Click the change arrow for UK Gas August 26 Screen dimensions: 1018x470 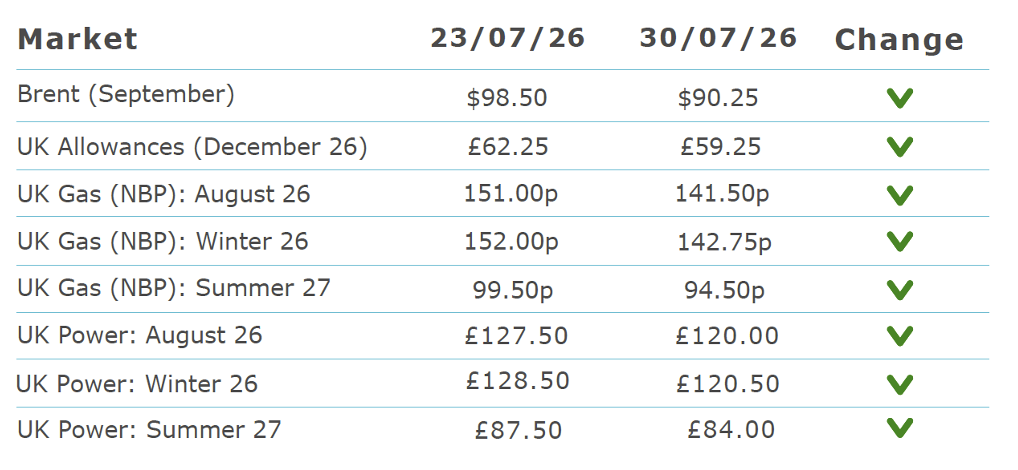point(900,195)
